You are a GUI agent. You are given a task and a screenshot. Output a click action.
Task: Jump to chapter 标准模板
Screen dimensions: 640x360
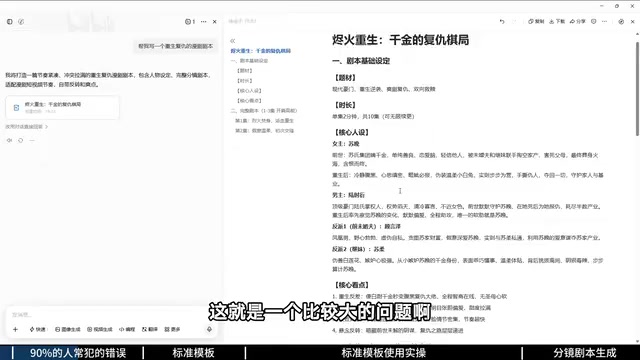[x=193, y=353]
